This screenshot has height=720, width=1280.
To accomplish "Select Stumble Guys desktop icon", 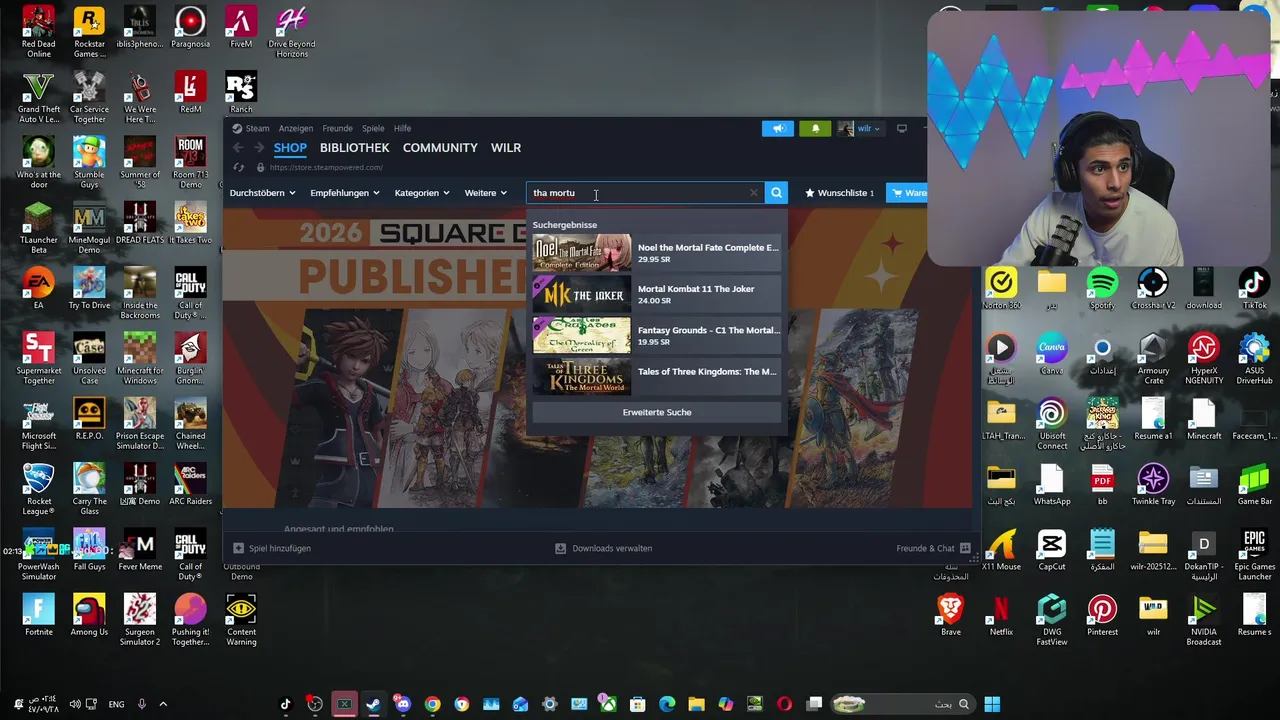I will [89, 163].
